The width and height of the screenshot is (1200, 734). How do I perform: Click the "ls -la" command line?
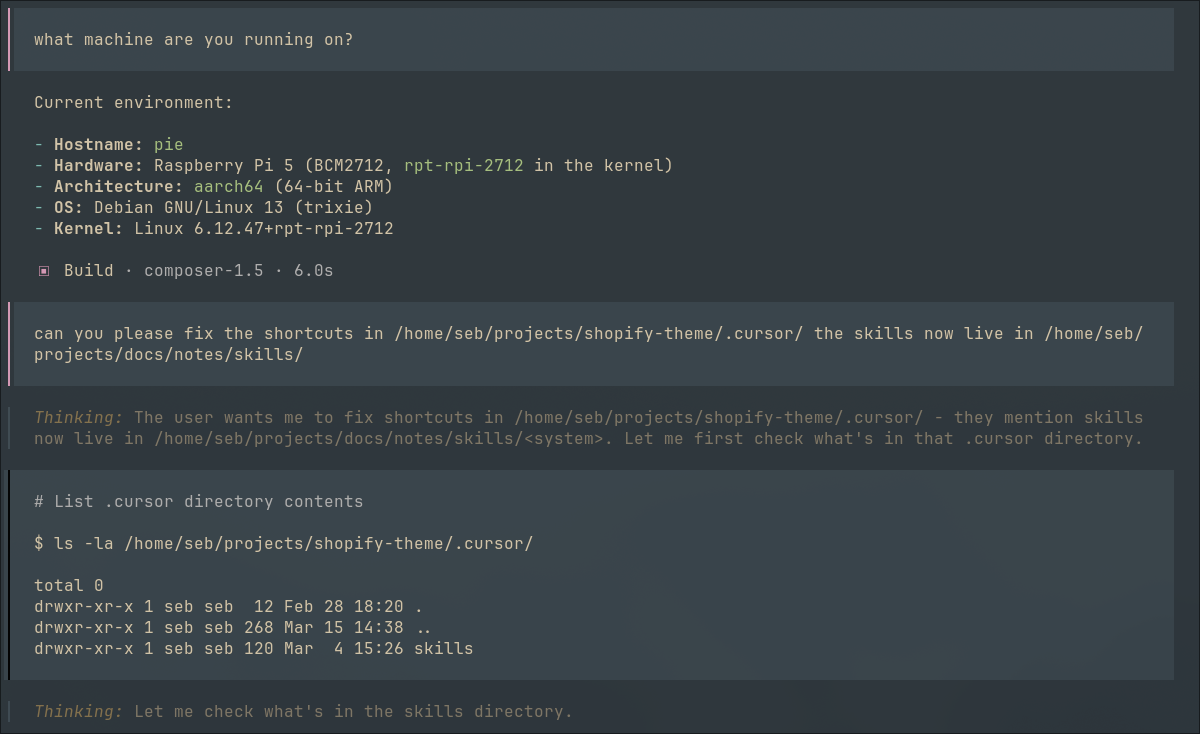(x=283, y=544)
